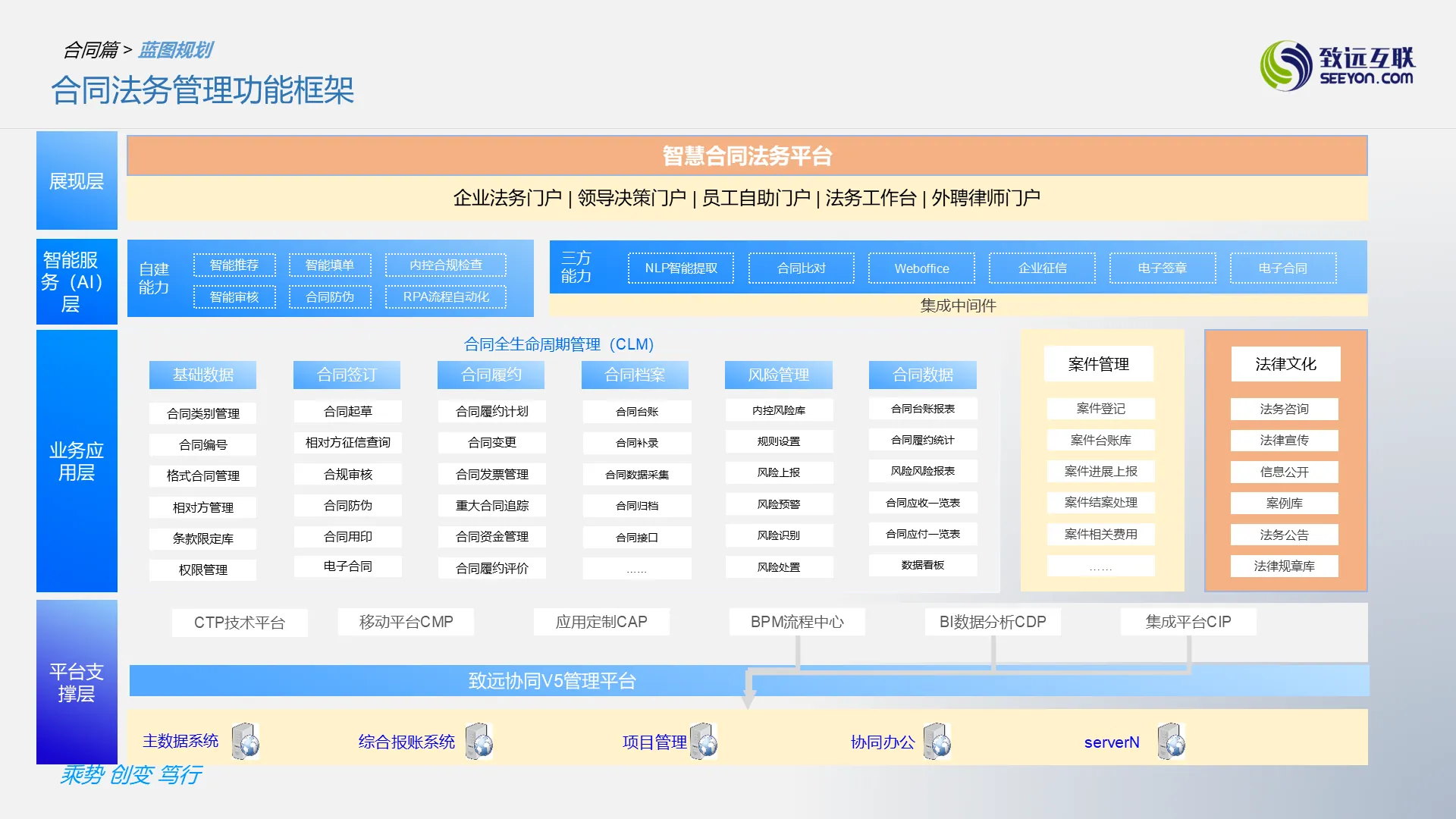Select the 法律文化 header box
The height and width of the screenshot is (819, 1456).
click(x=1285, y=364)
